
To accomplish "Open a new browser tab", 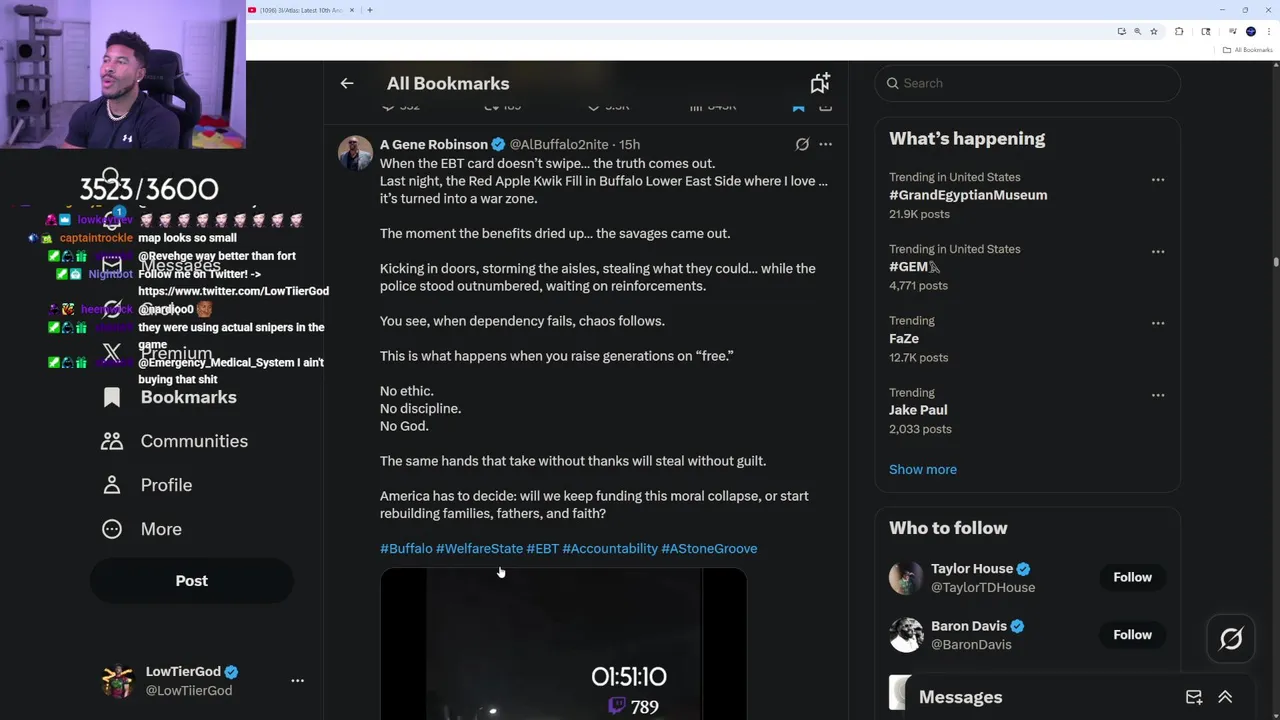I will [370, 10].
